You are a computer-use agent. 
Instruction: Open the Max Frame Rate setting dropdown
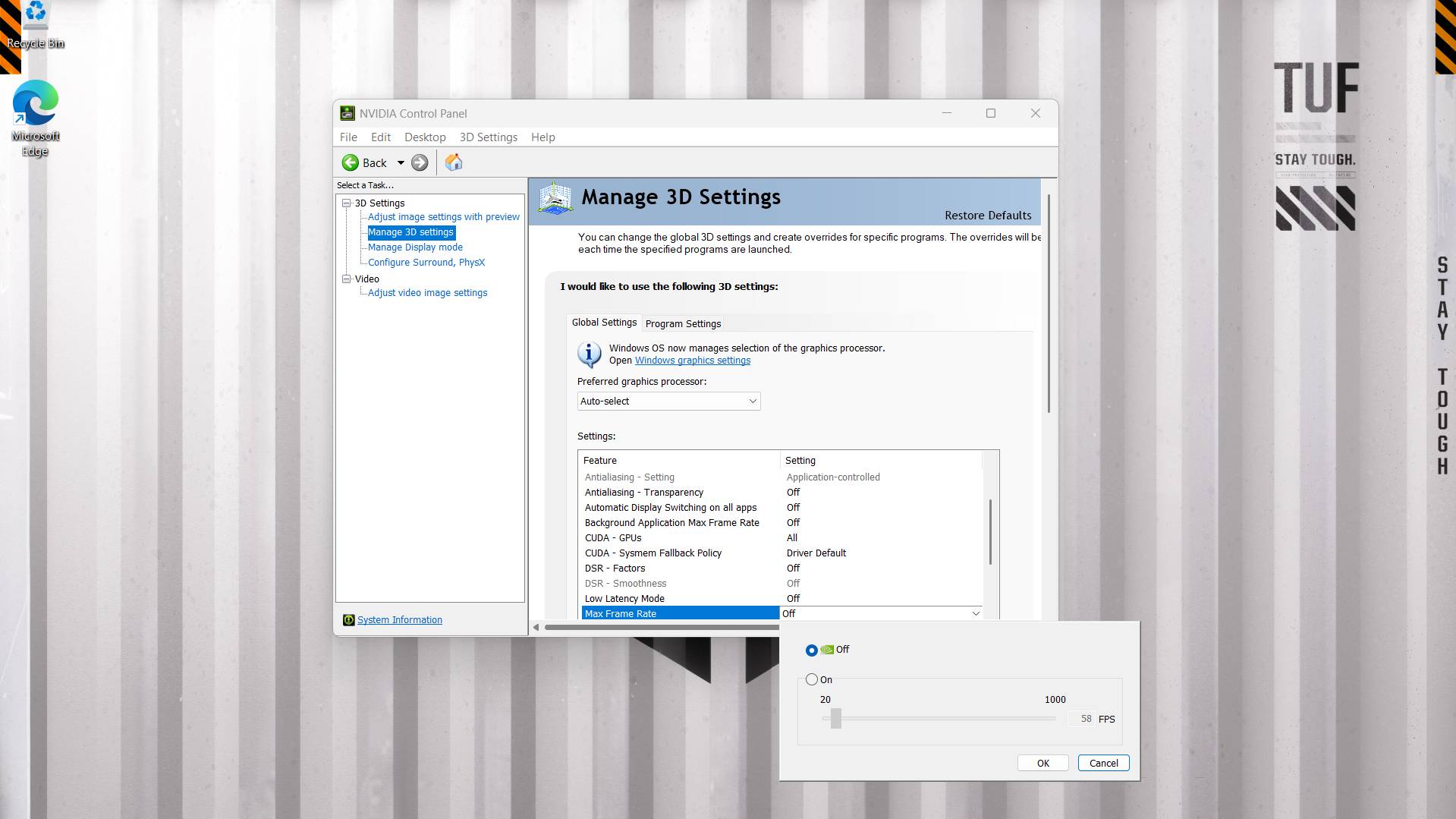coord(976,613)
